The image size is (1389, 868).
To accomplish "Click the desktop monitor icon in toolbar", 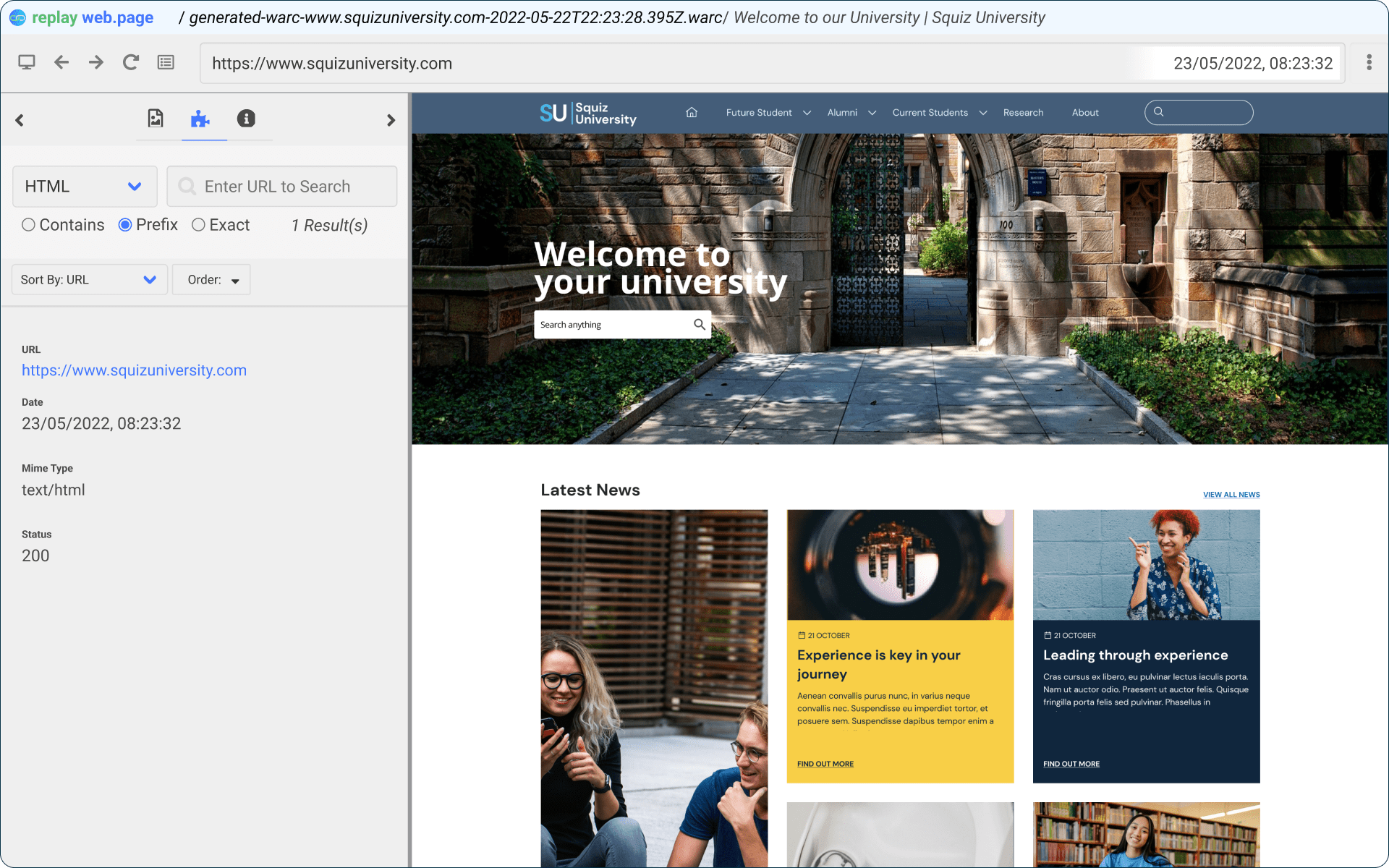I will click(x=27, y=63).
